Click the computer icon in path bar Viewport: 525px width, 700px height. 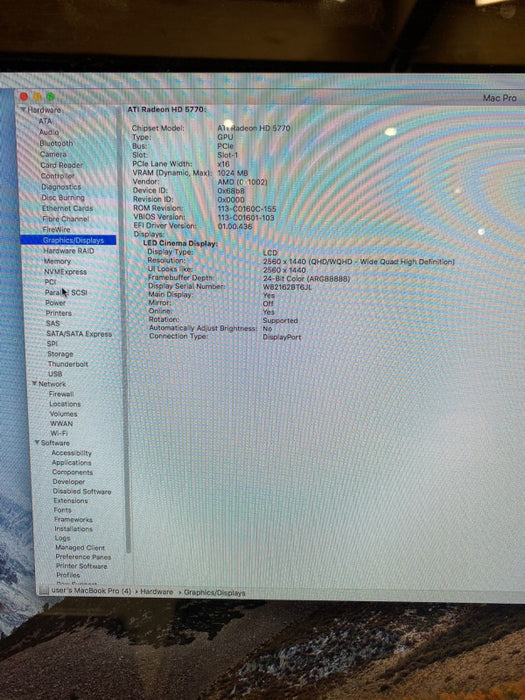(44, 591)
